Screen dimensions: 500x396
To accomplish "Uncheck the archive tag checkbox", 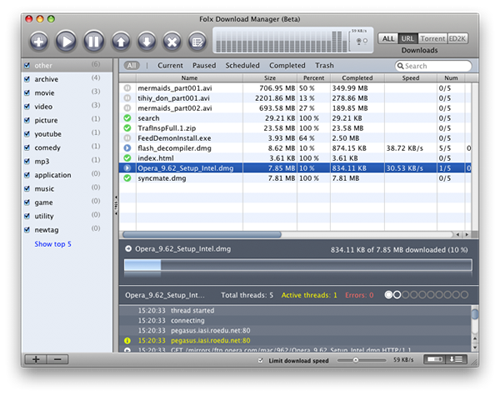I will click(x=27, y=79).
